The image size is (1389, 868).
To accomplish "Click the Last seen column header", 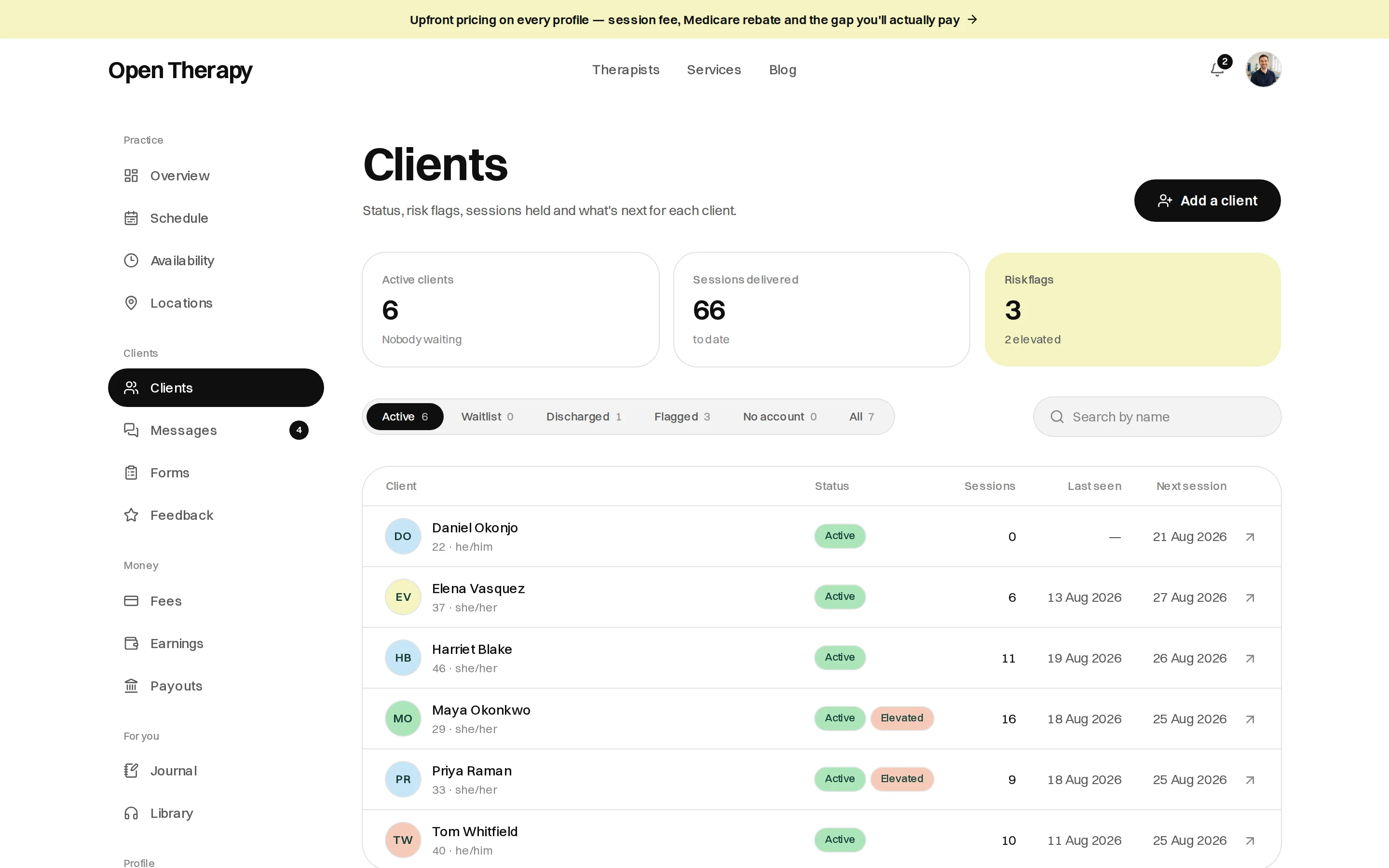I will (1094, 486).
